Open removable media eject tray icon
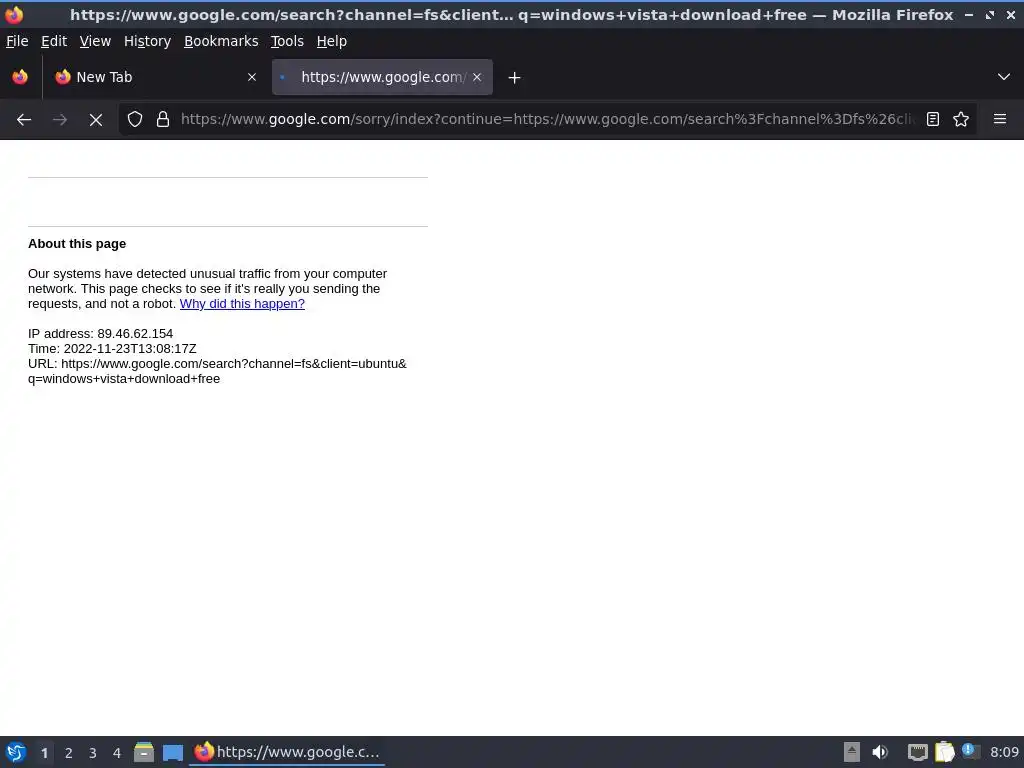 coord(852,752)
